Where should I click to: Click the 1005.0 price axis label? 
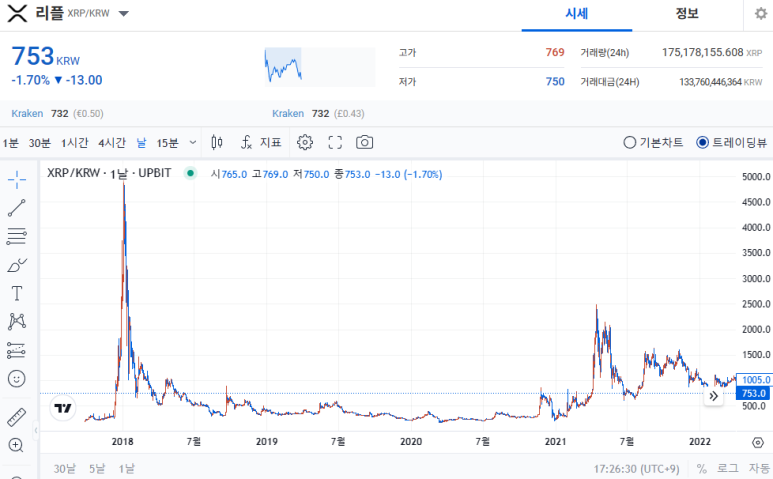[754, 380]
